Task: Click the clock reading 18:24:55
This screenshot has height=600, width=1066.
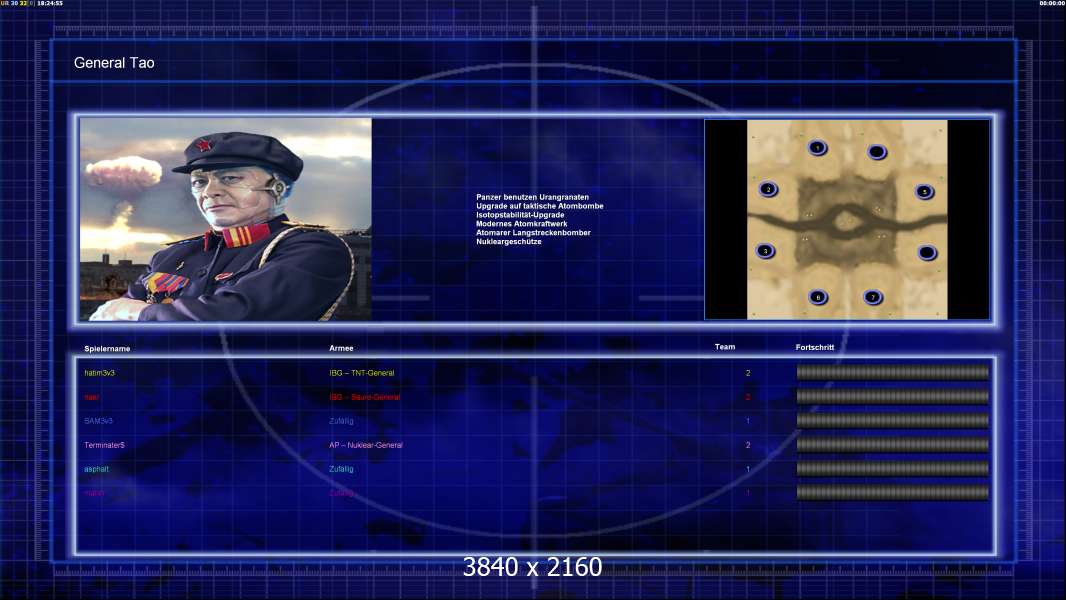Action: [50, 3]
